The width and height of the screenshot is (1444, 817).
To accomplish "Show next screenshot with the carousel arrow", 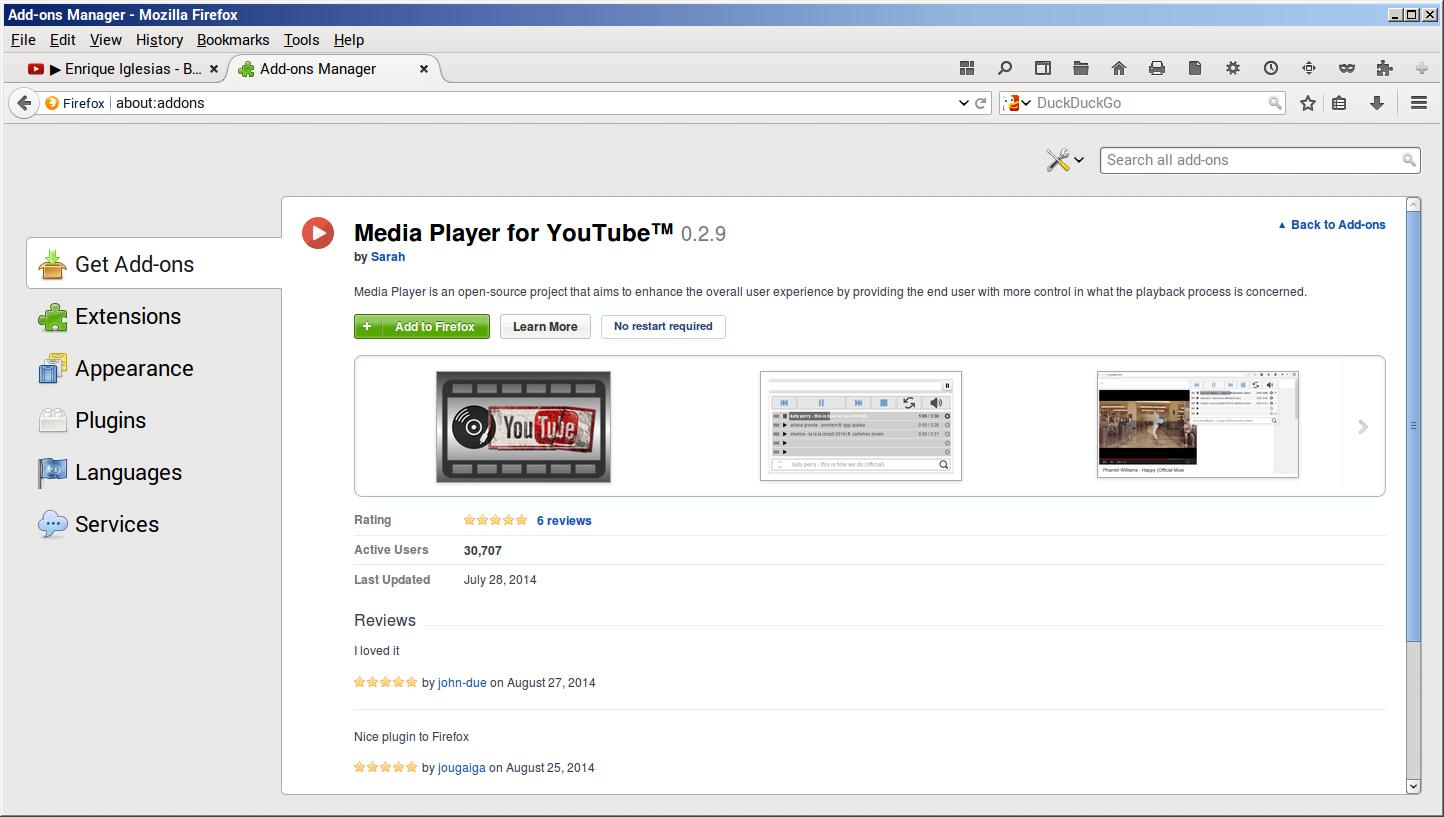I will (1363, 427).
